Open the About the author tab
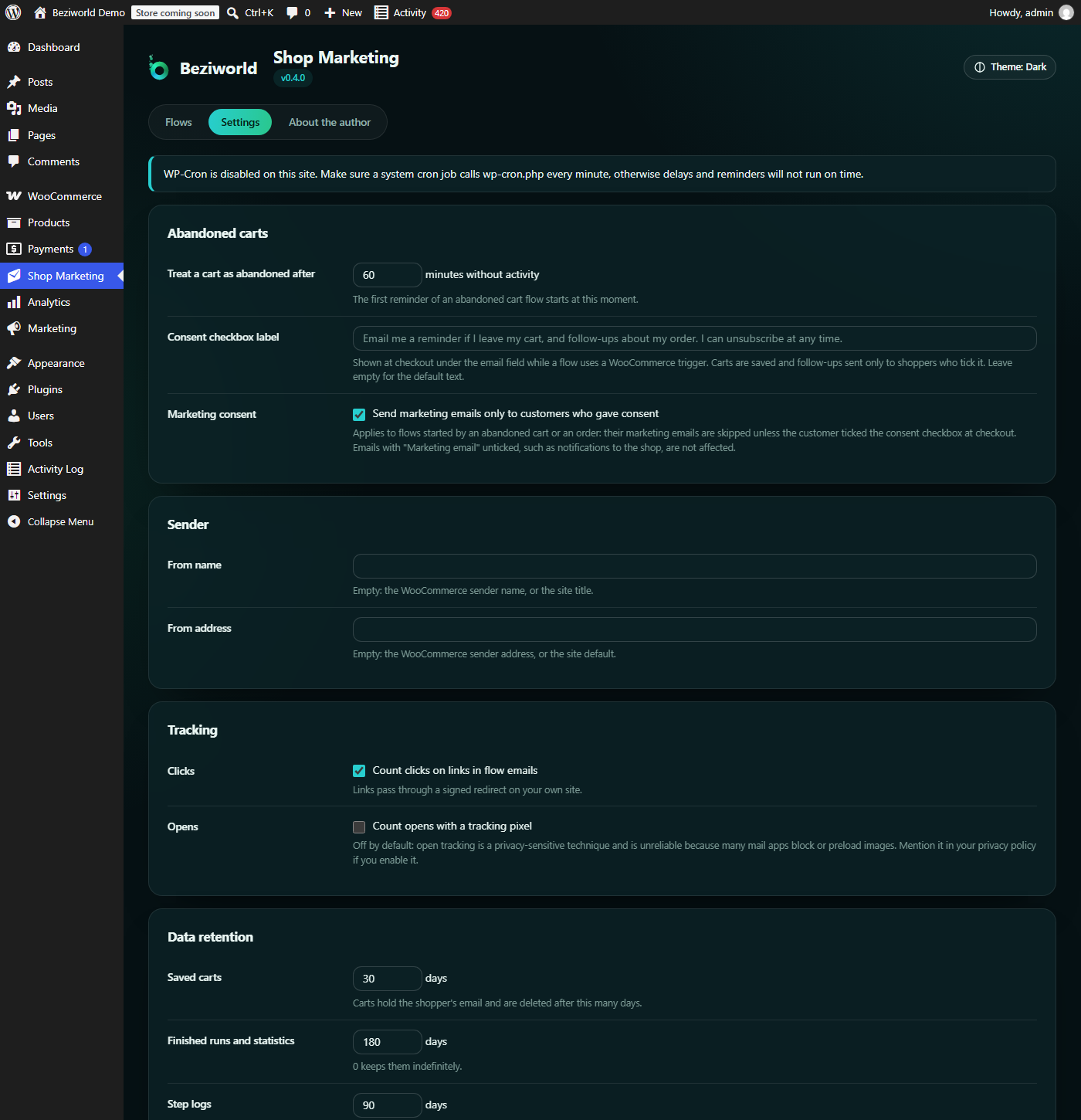The image size is (1081, 1120). [x=330, y=122]
